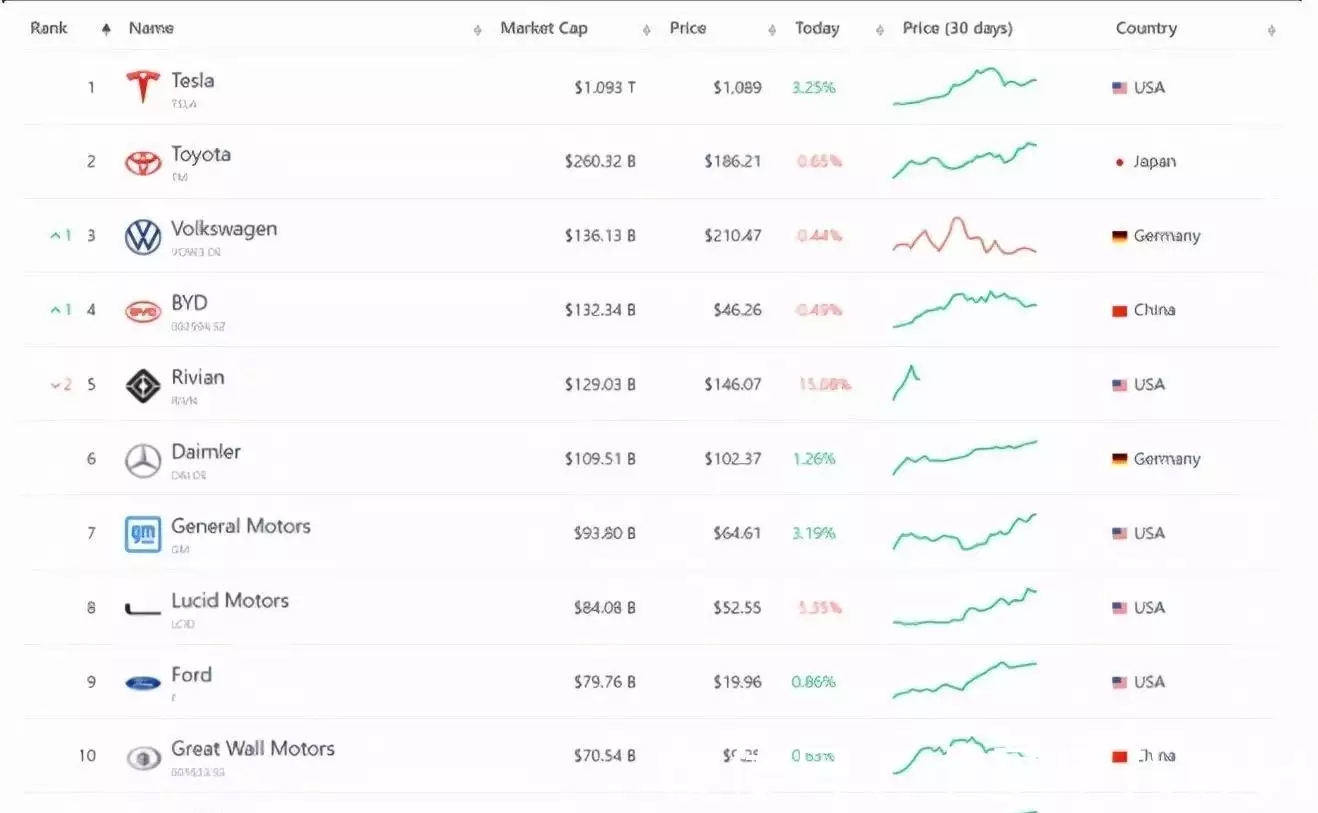Click Rivian price $146.07
This screenshot has width=1318, height=813.
[732, 385]
